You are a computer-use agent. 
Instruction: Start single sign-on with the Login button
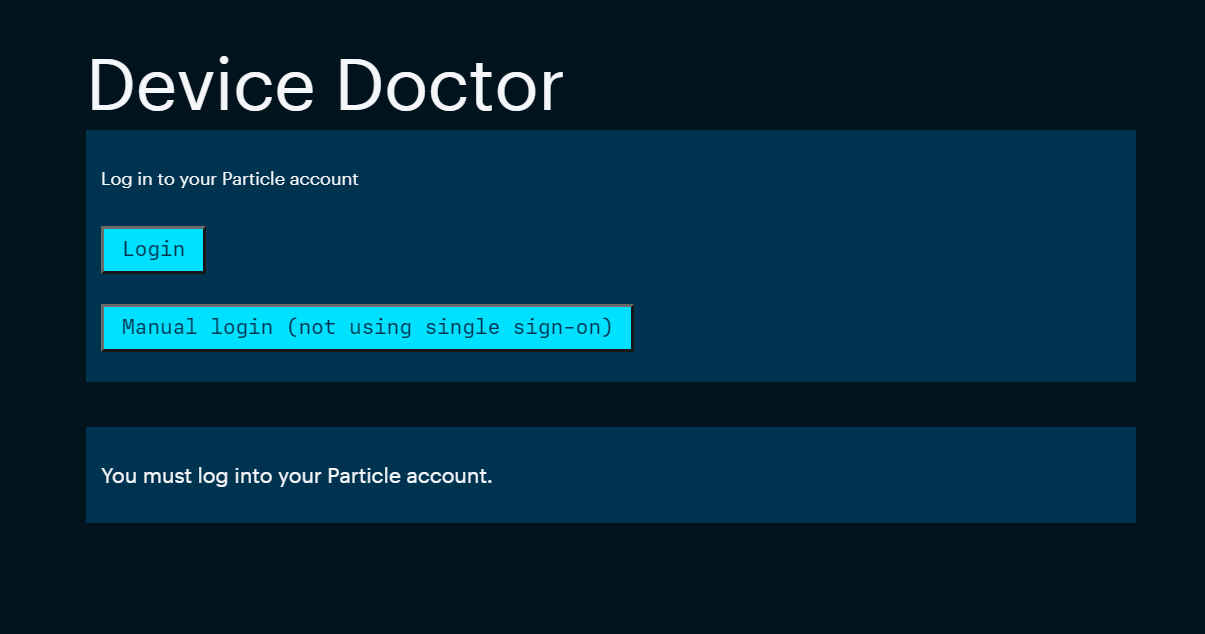click(x=153, y=249)
